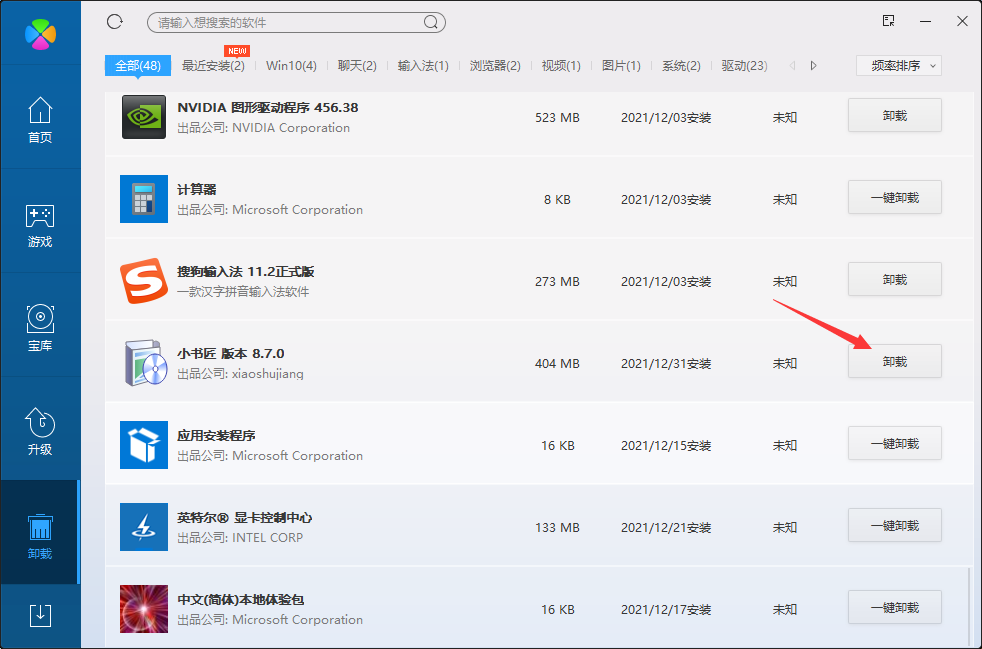The image size is (982, 649).
Task: Click the 计算器 calculator app icon
Action: (x=144, y=199)
